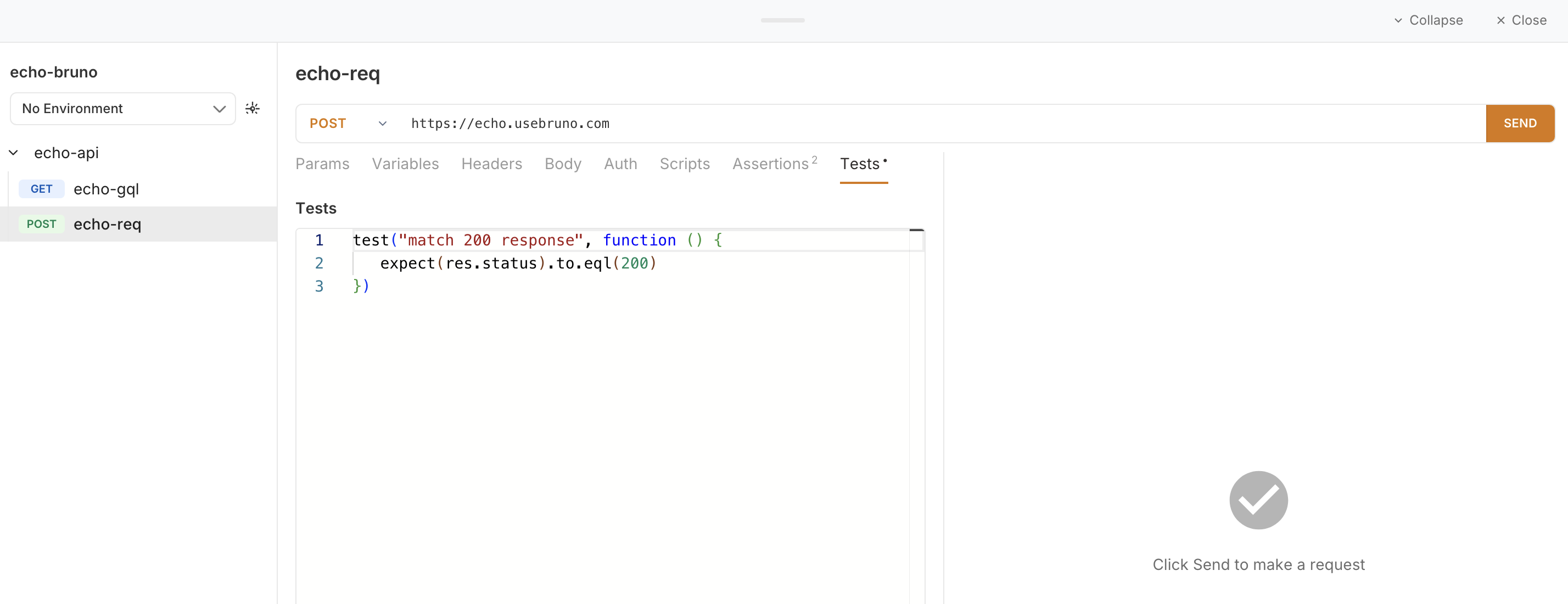Click the X icon next to Close
The image size is (1568, 604).
[x=1500, y=20]
